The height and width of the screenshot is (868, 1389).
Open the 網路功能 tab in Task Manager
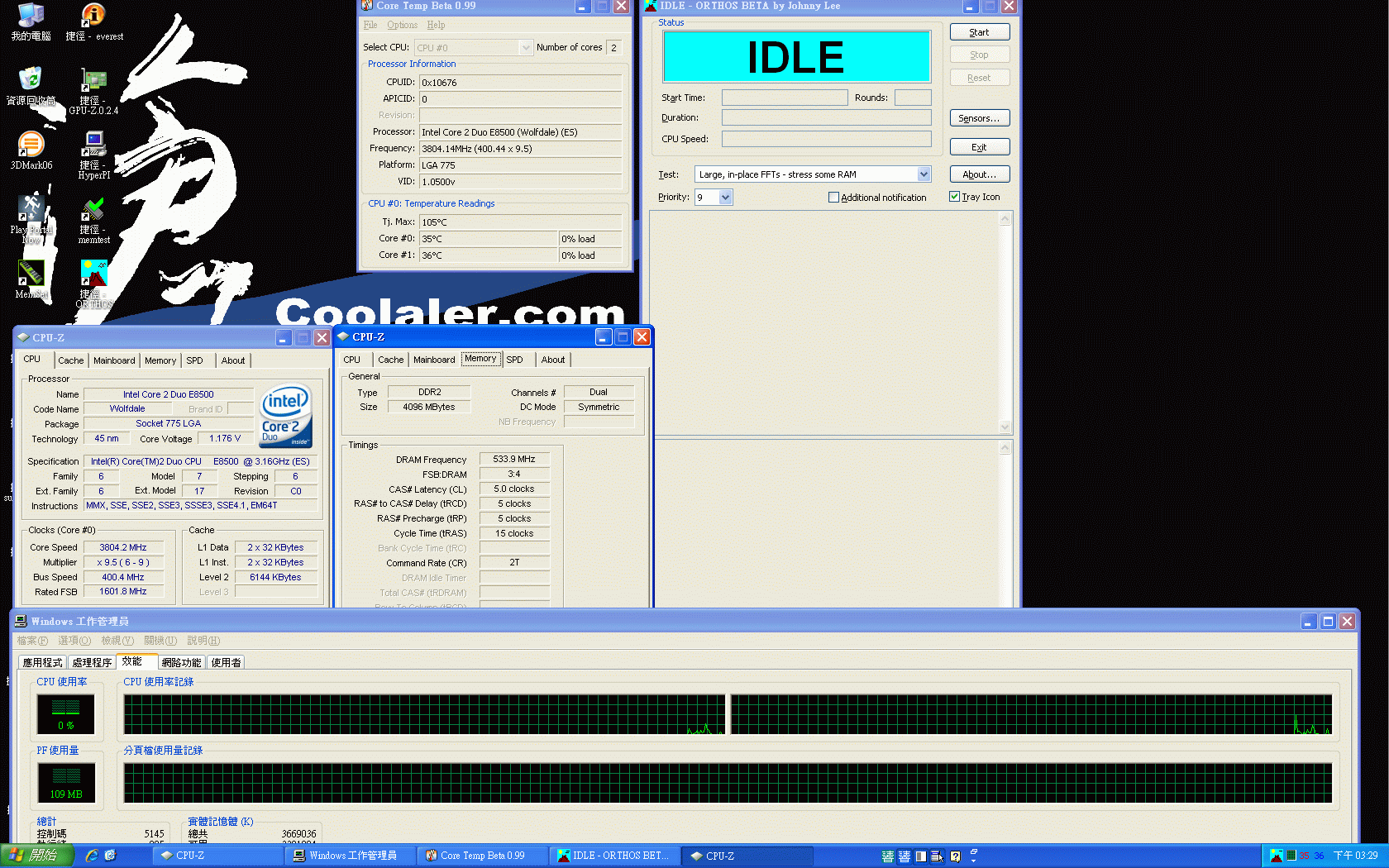click(181, 662)
